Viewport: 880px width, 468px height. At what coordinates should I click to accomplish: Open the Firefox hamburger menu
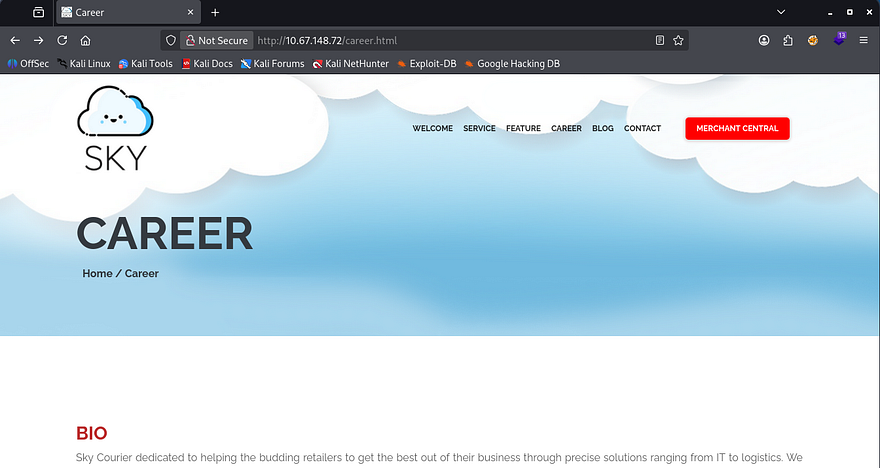863,41
